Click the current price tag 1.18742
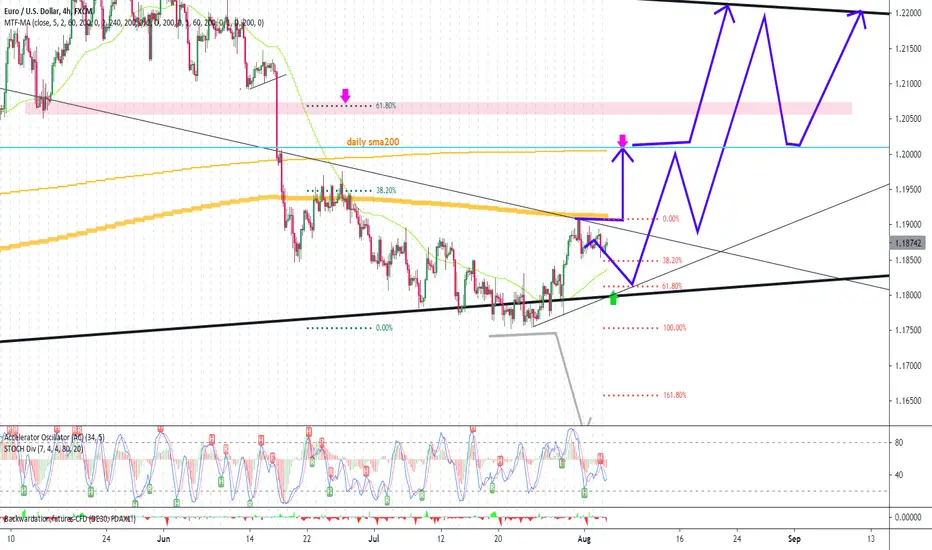Screen dimensions: 932x550 pos(908,243)
